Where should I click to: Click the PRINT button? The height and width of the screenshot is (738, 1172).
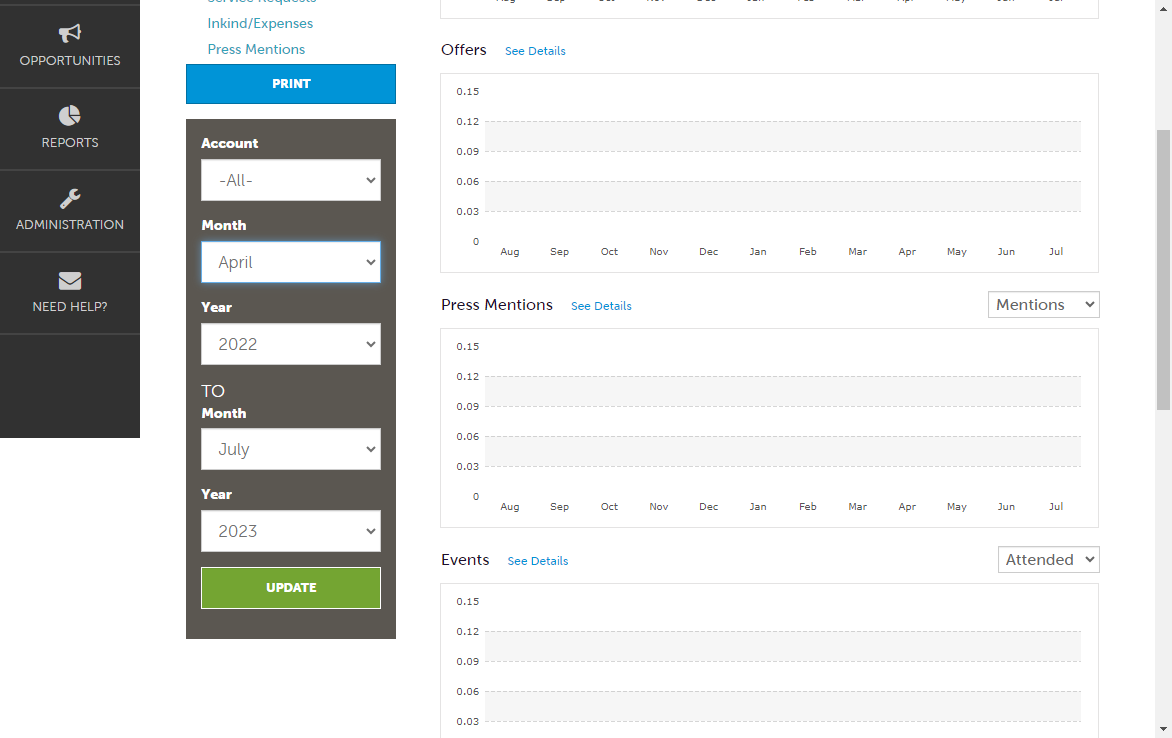(x=291, y=84)
